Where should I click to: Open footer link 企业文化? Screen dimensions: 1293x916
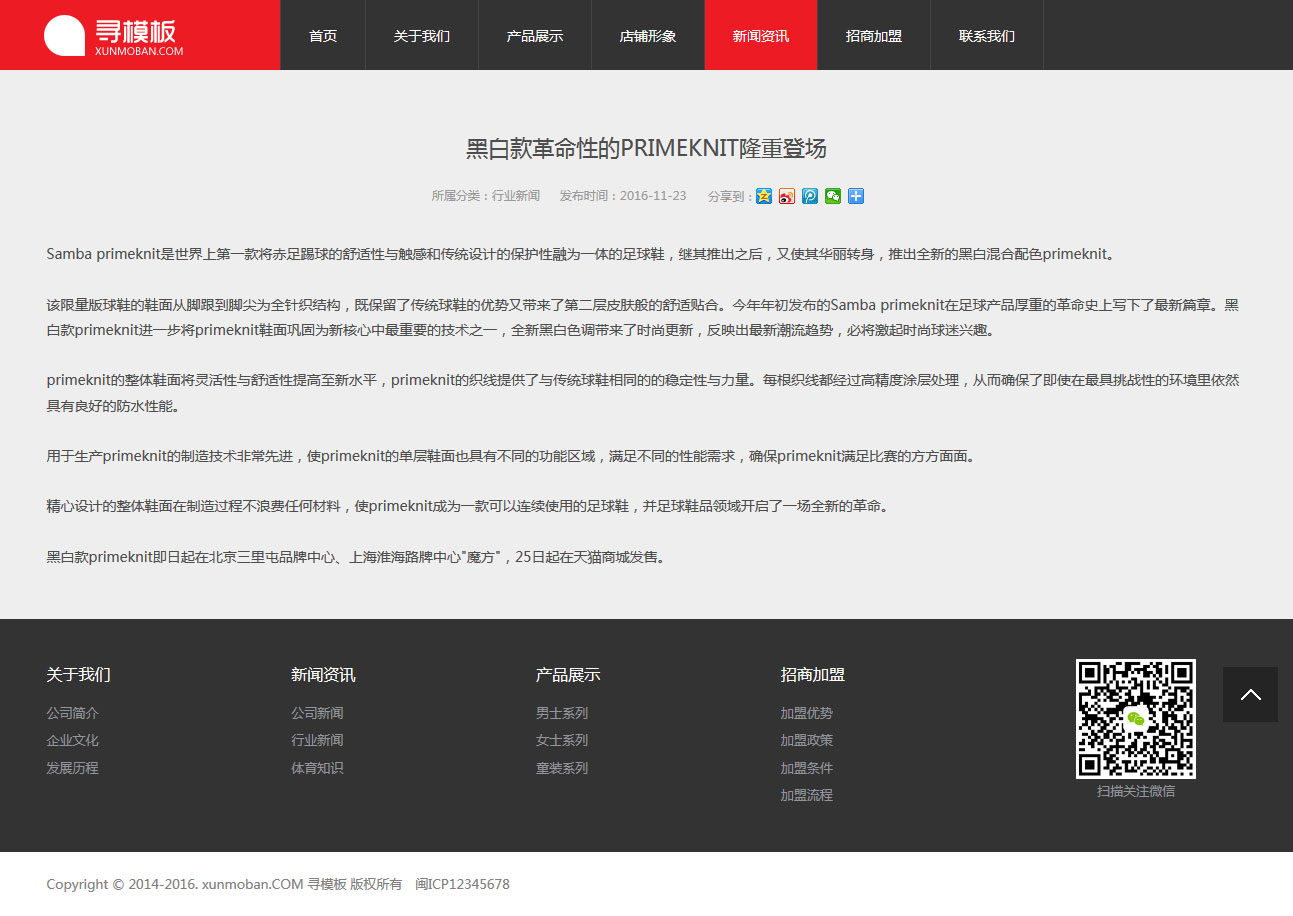tap(73, 740)
